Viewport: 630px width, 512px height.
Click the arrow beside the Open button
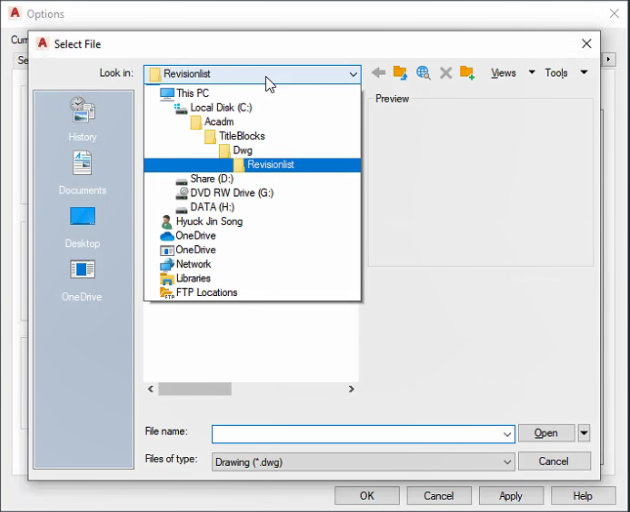coord(584,433)
